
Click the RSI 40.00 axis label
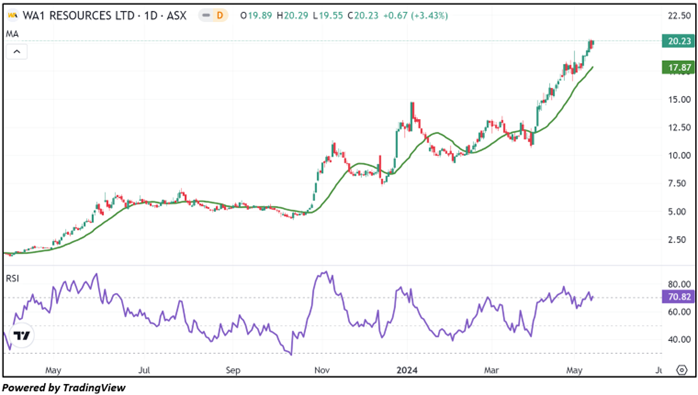(x=679, y=339)
